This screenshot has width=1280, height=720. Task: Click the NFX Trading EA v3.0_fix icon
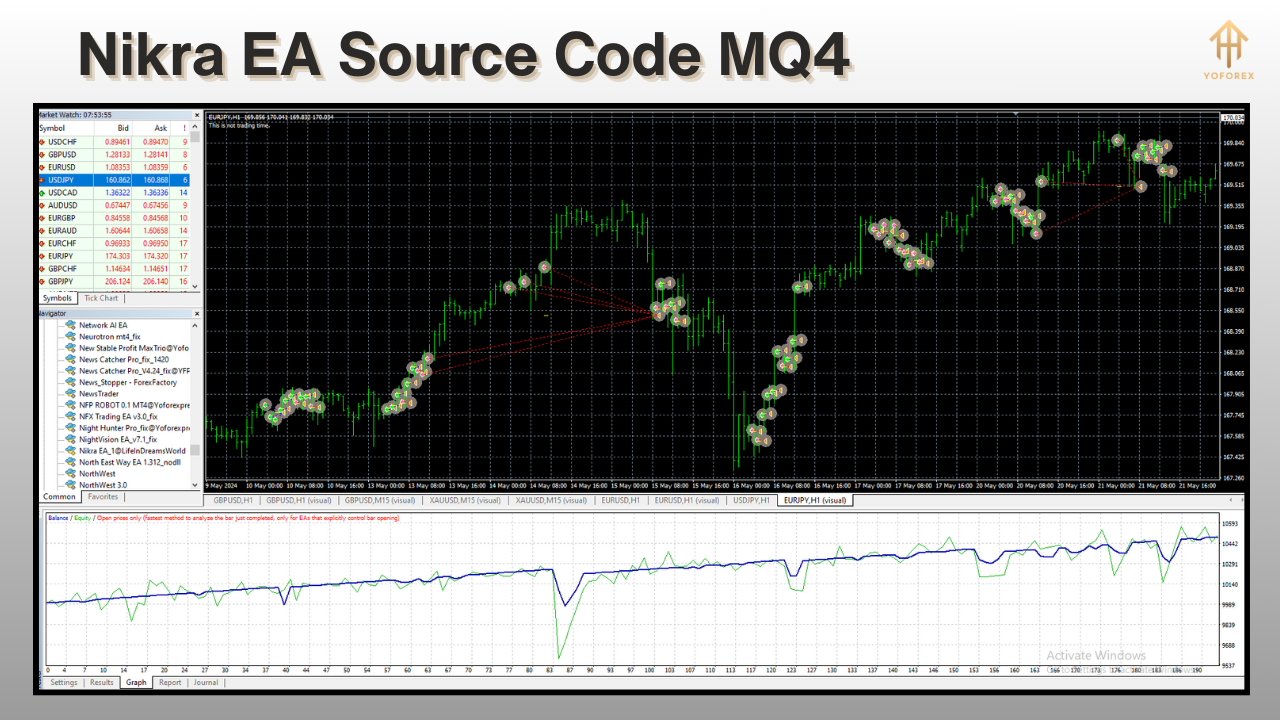[x=71, y=416]
